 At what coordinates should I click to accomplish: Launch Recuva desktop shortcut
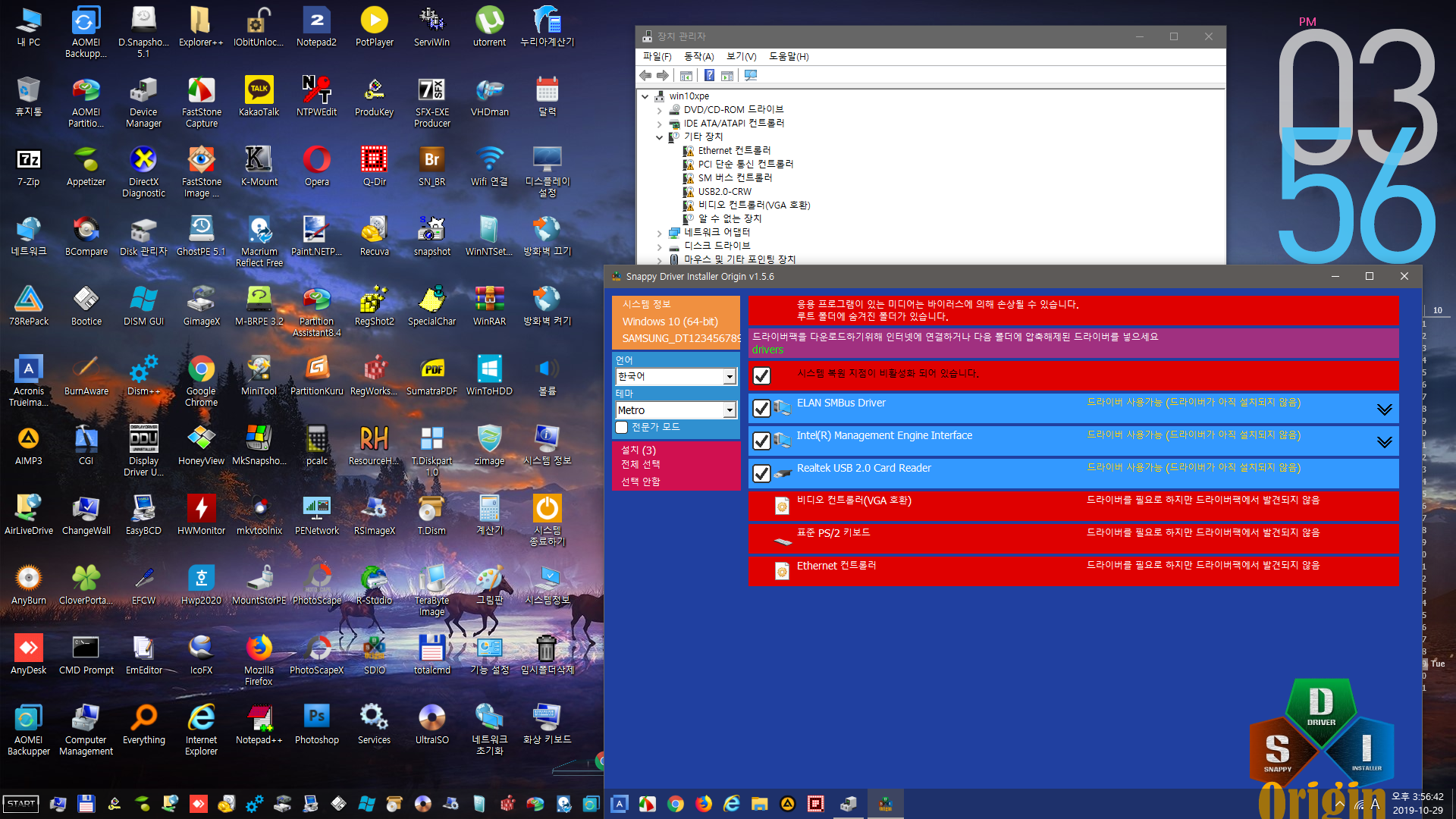[374, 236]
